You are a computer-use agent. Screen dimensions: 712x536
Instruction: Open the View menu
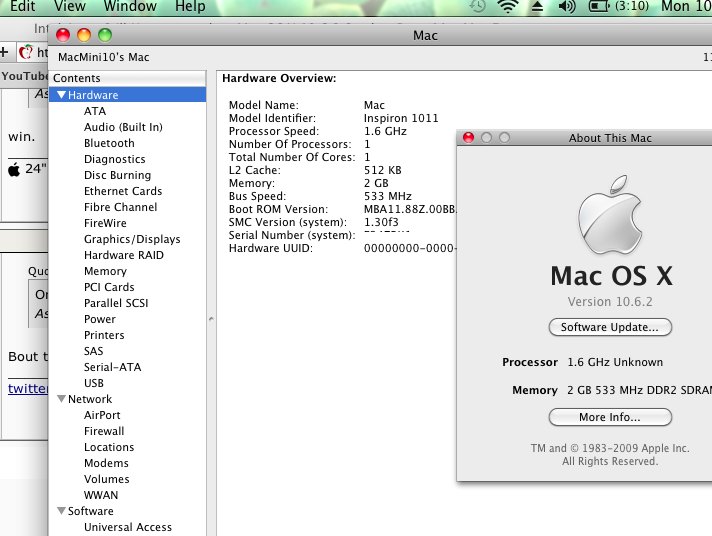(69, 6)
